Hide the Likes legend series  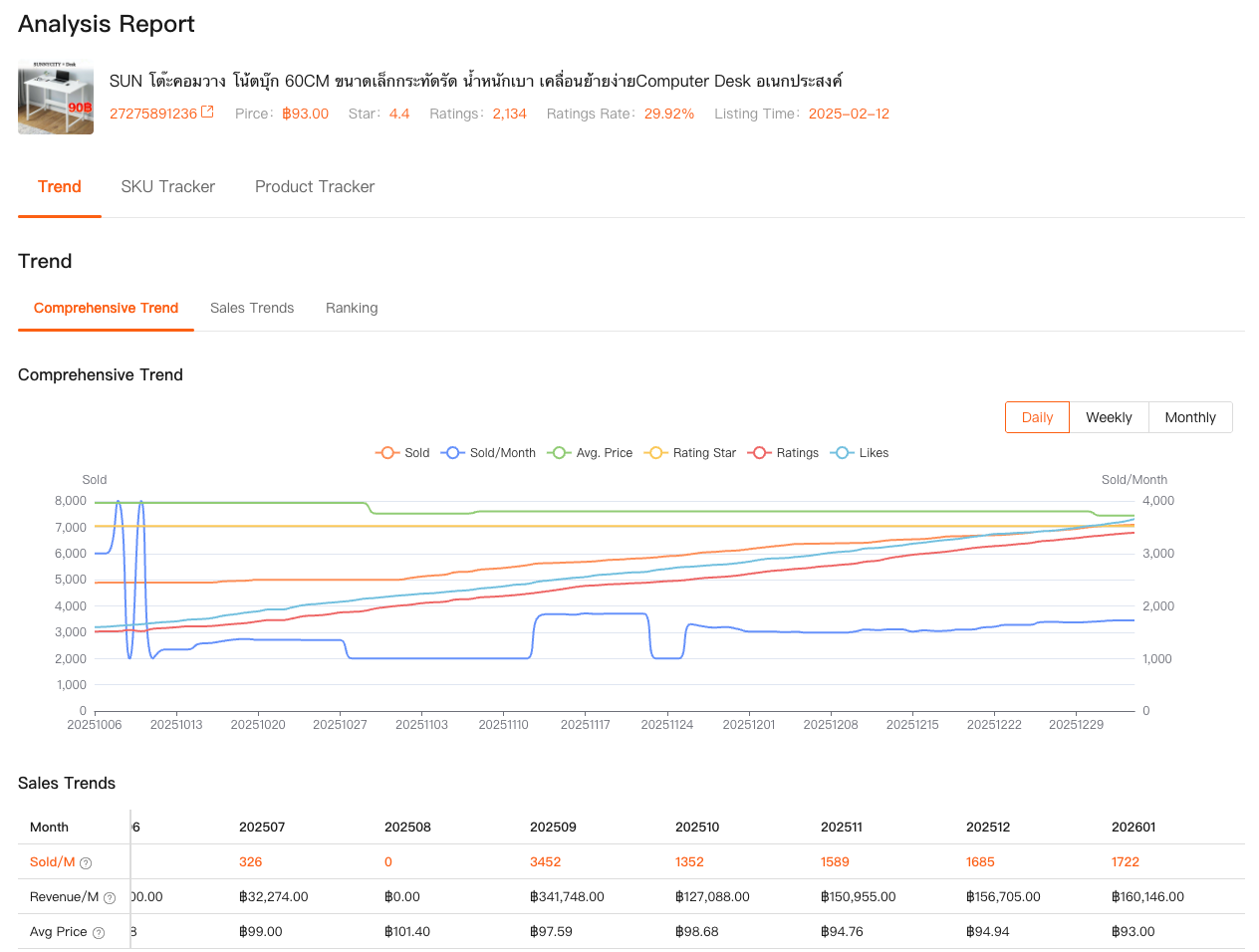(860, 453)
